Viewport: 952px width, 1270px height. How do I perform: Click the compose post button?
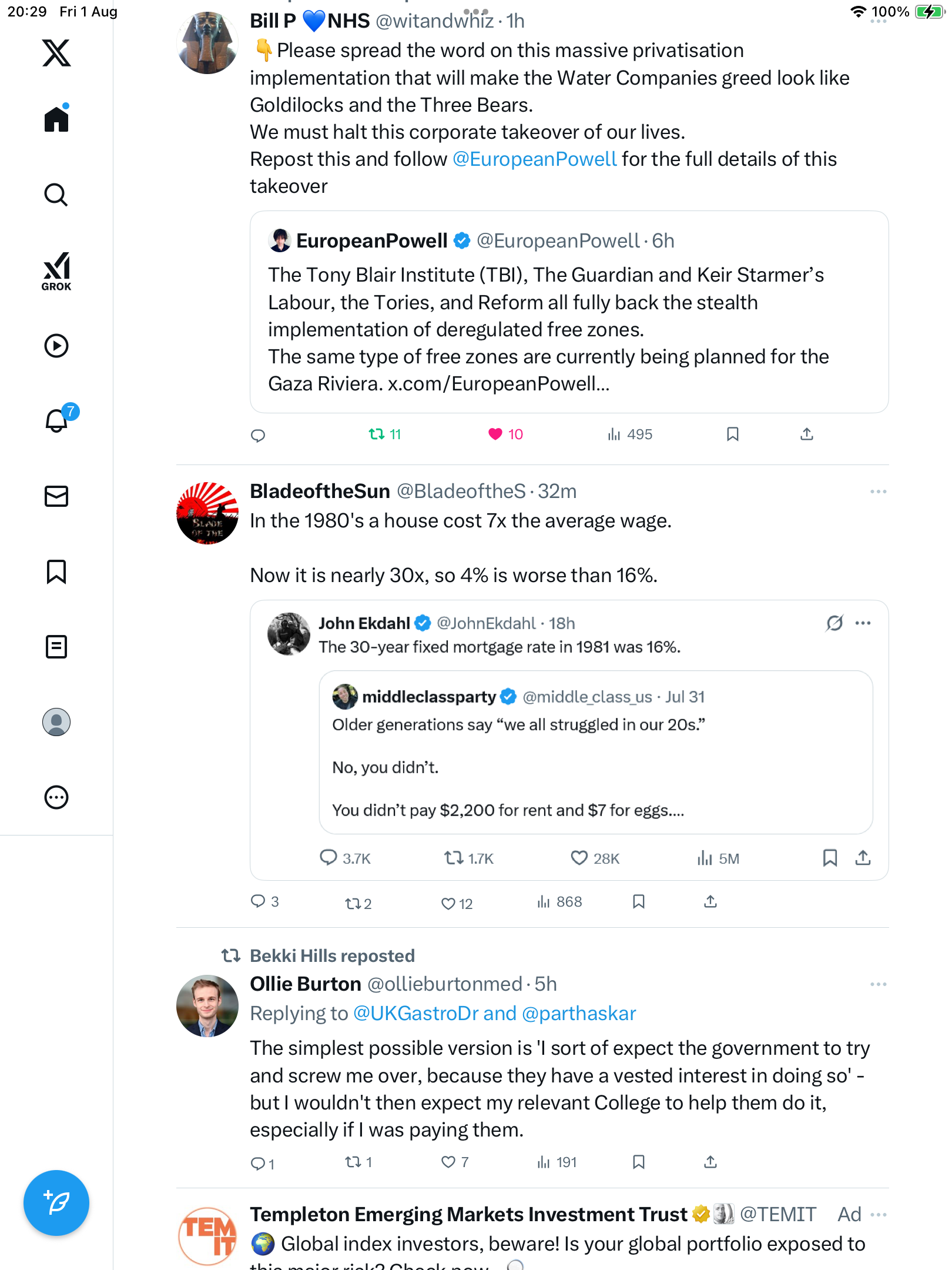click(x=56, y=1203)
